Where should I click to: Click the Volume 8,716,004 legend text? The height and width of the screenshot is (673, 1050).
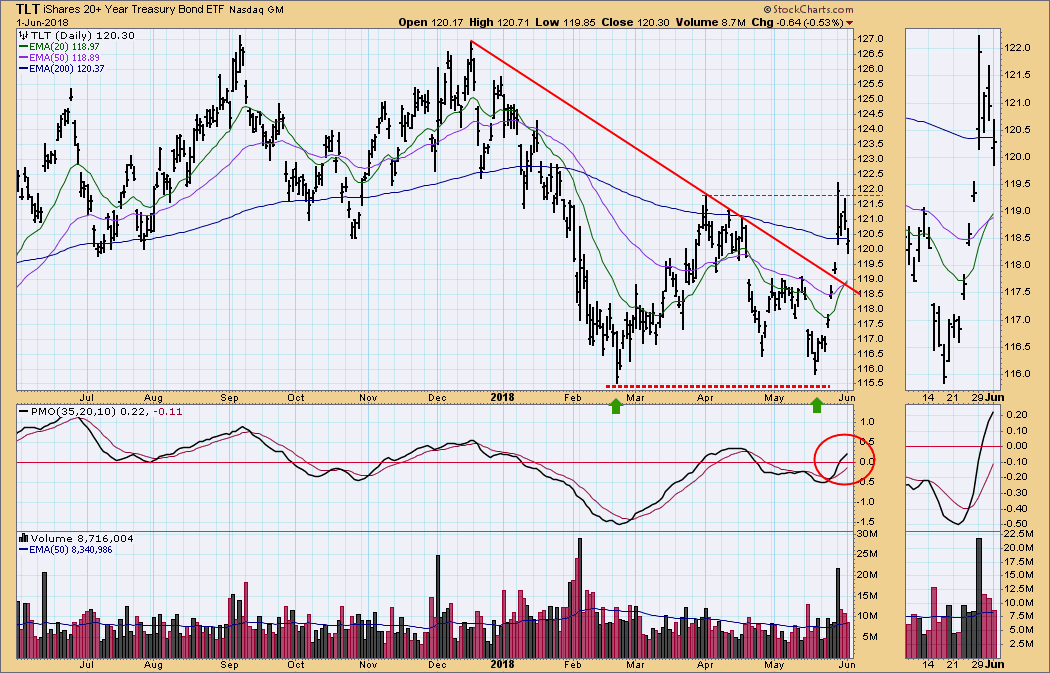coord(82,538)
